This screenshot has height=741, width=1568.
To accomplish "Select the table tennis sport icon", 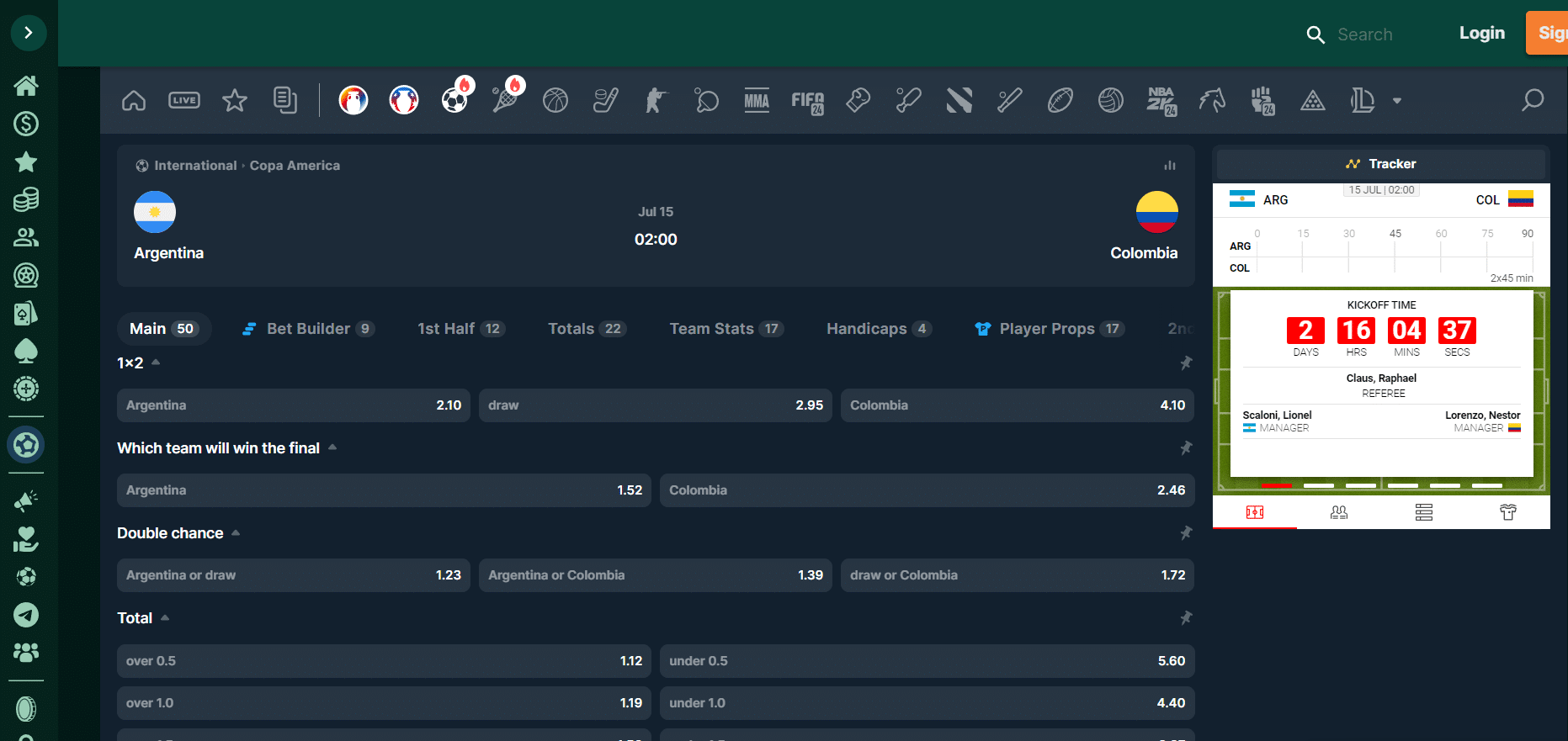I will point(707,100).
